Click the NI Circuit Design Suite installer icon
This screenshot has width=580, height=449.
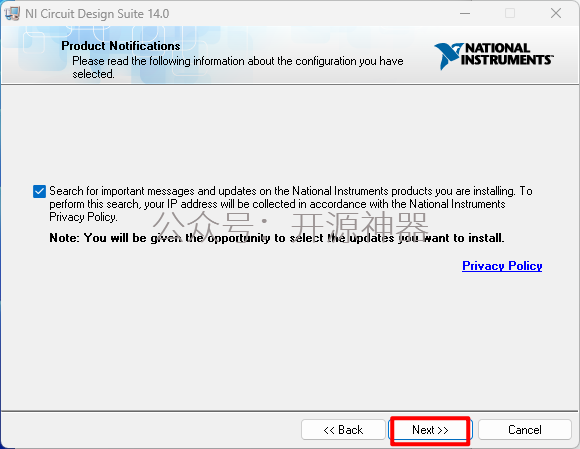coord(12,14)
